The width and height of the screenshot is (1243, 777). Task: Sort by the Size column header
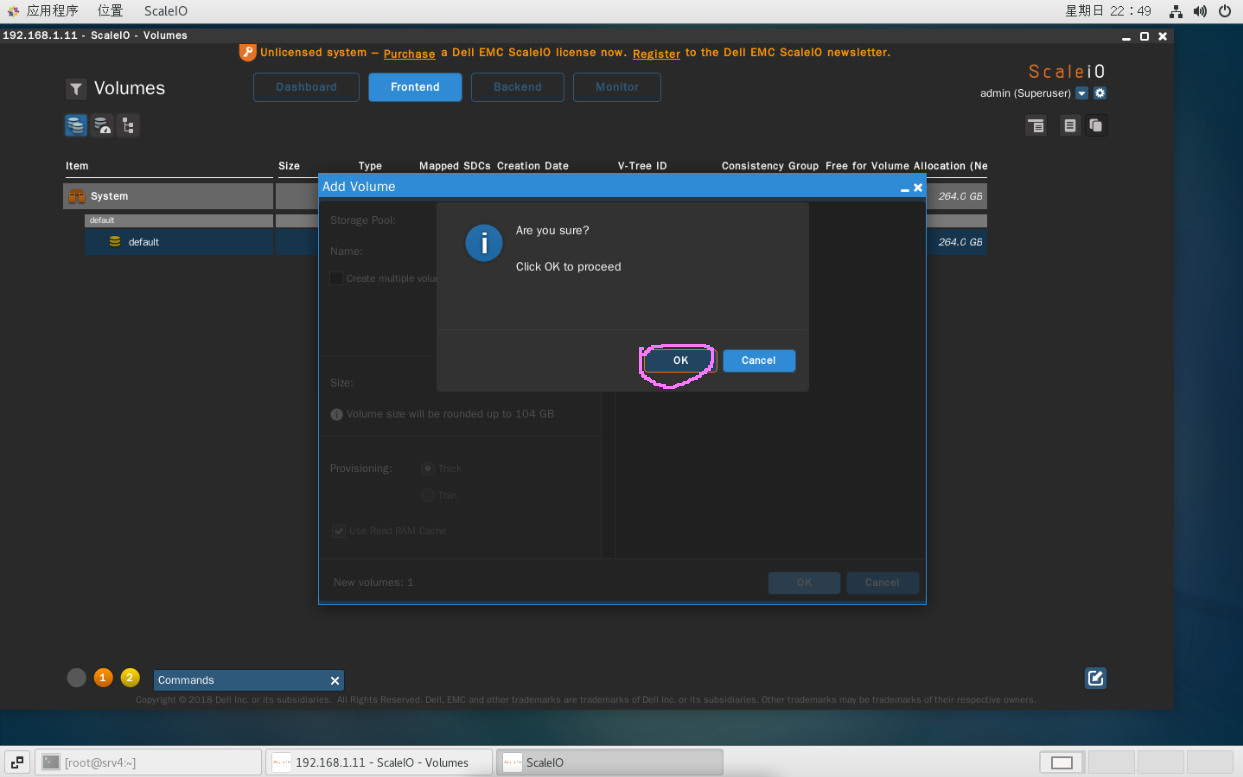289,166
